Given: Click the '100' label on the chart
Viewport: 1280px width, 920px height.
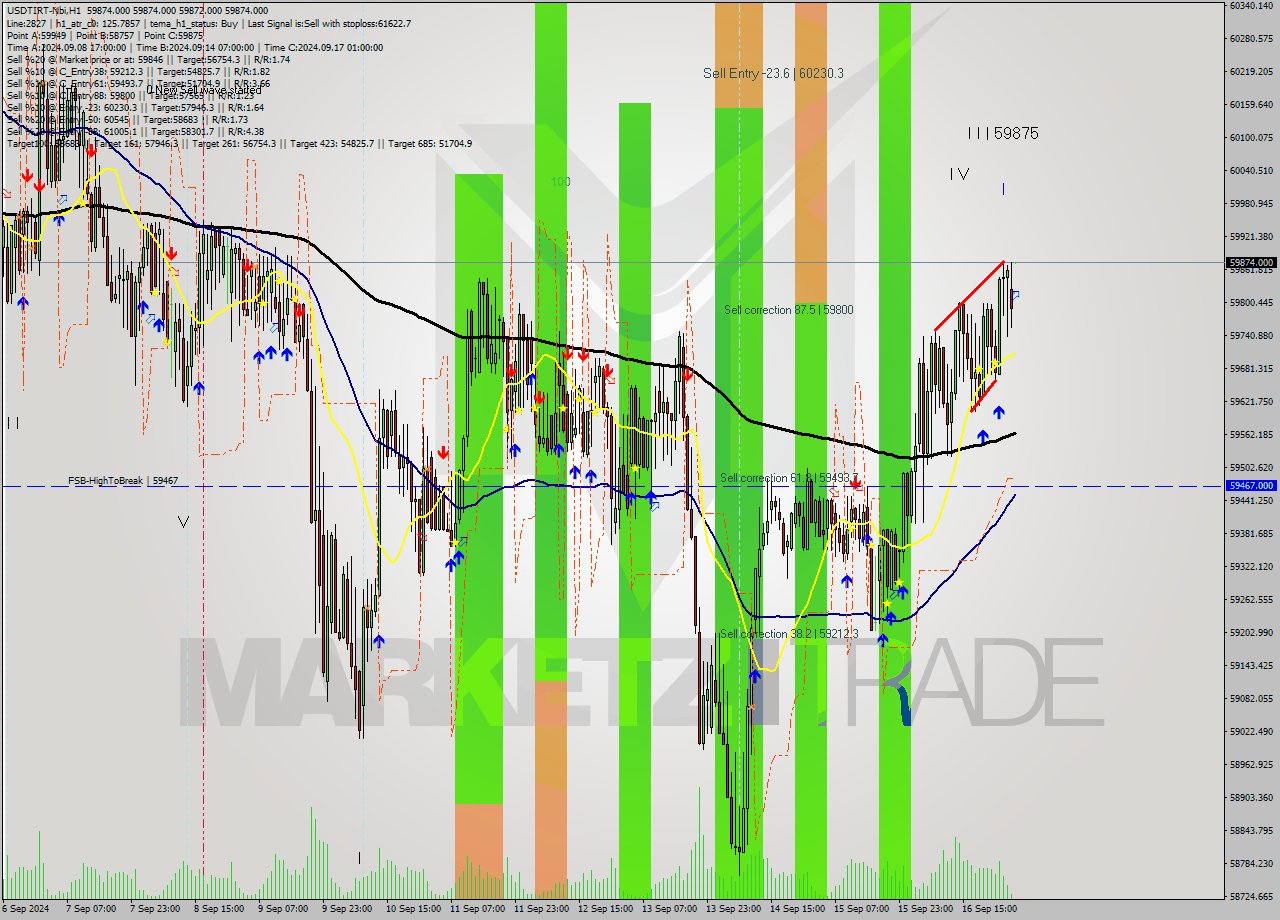Looking at the screenshot, I should 561,182.
